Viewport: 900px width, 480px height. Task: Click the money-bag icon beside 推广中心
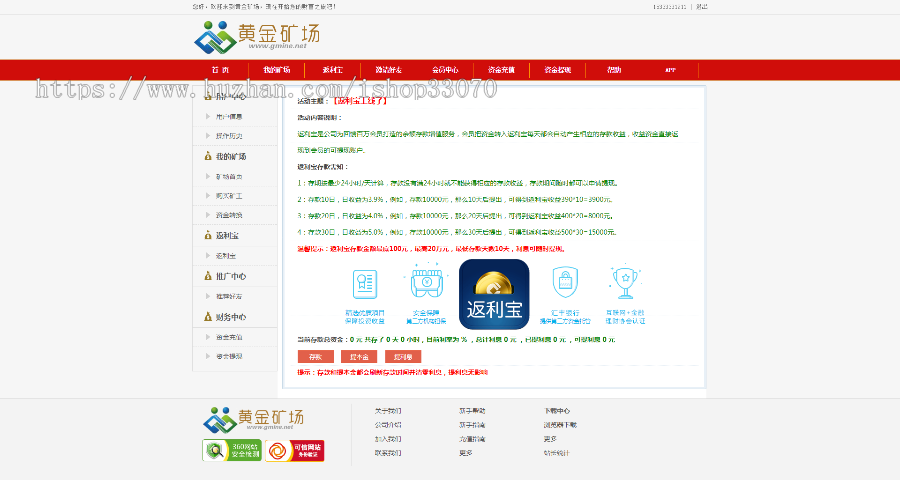pos(208,276)
